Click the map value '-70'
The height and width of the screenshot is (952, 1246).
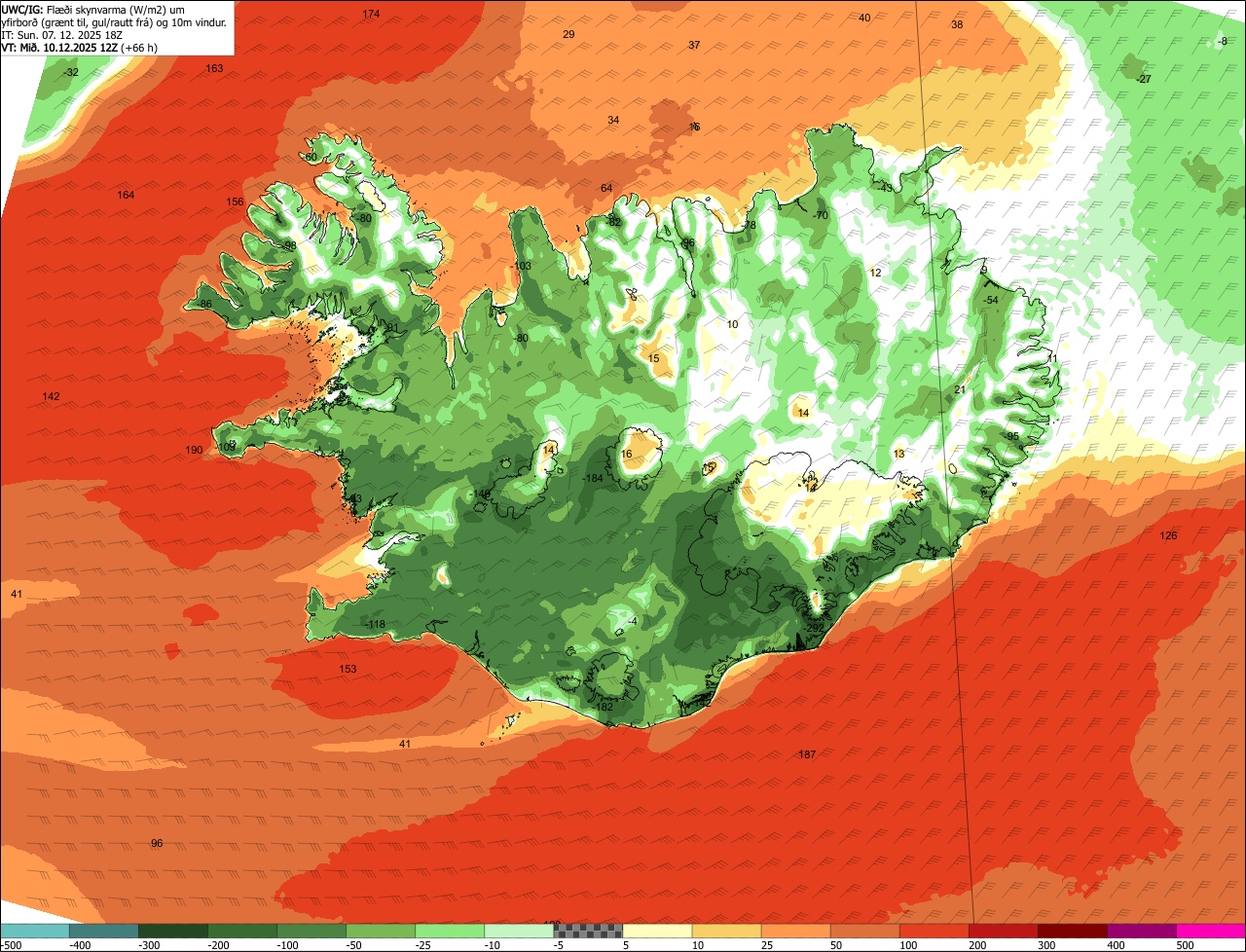(820, 215)
